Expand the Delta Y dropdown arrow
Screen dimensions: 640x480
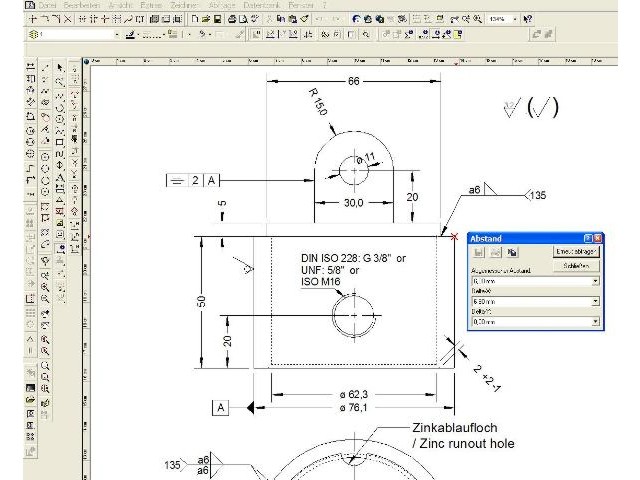[x=596, y=321]
